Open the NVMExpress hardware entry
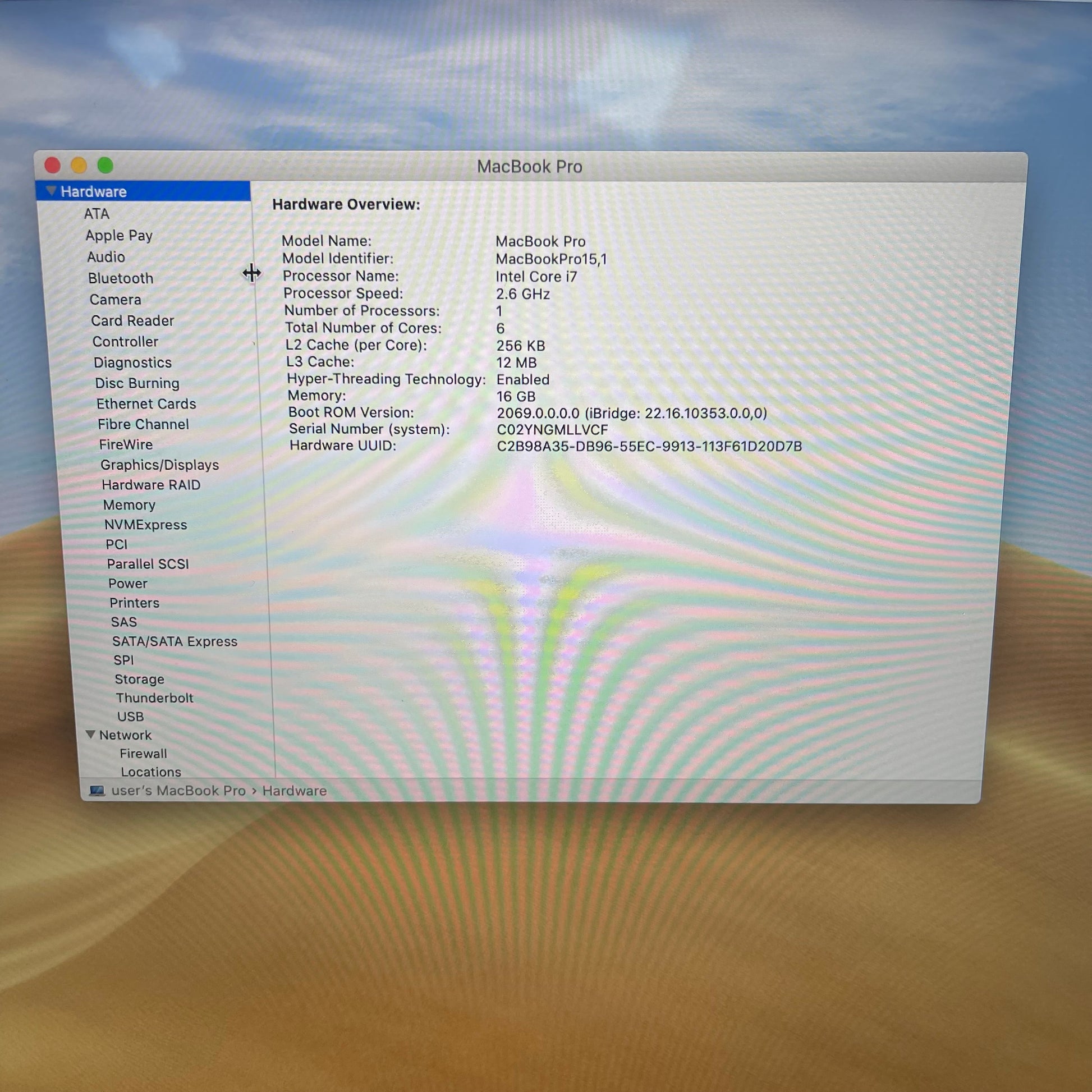 [146, 525]
